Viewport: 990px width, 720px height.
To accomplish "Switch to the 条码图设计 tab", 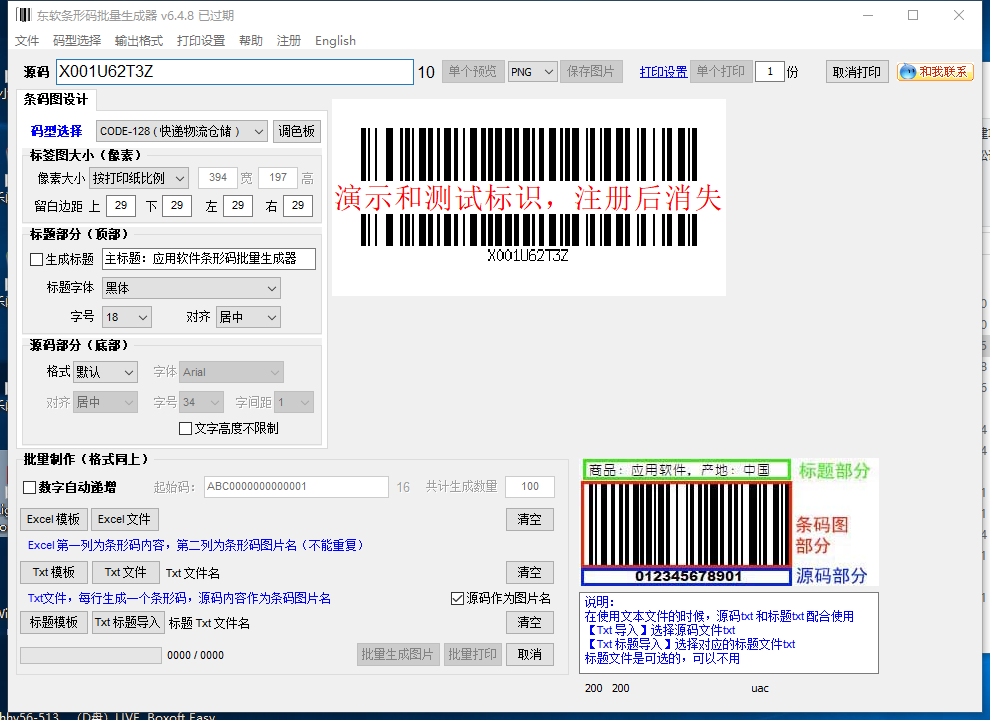I will click(56, 100).
